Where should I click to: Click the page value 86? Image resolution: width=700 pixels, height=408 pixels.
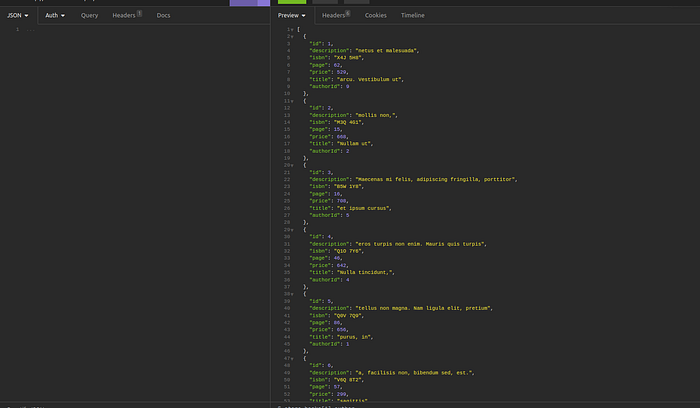coord(337,323)
